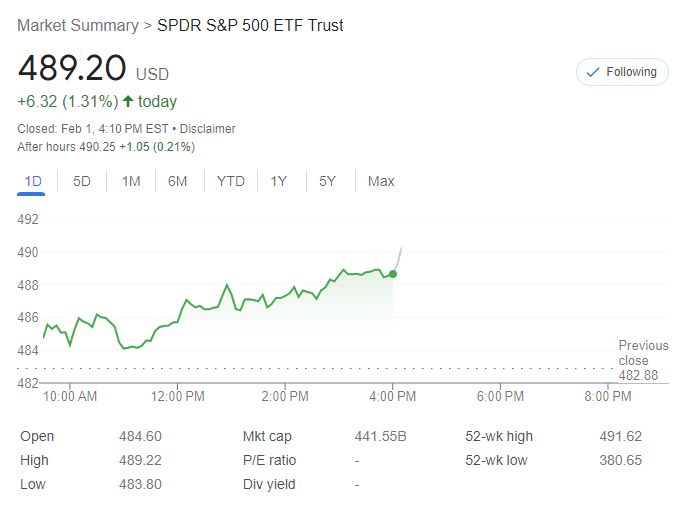Click the SPDR S&P 500 ETF Trust title
This screenshot has width=685, height=505.
(x=250, y=25)
